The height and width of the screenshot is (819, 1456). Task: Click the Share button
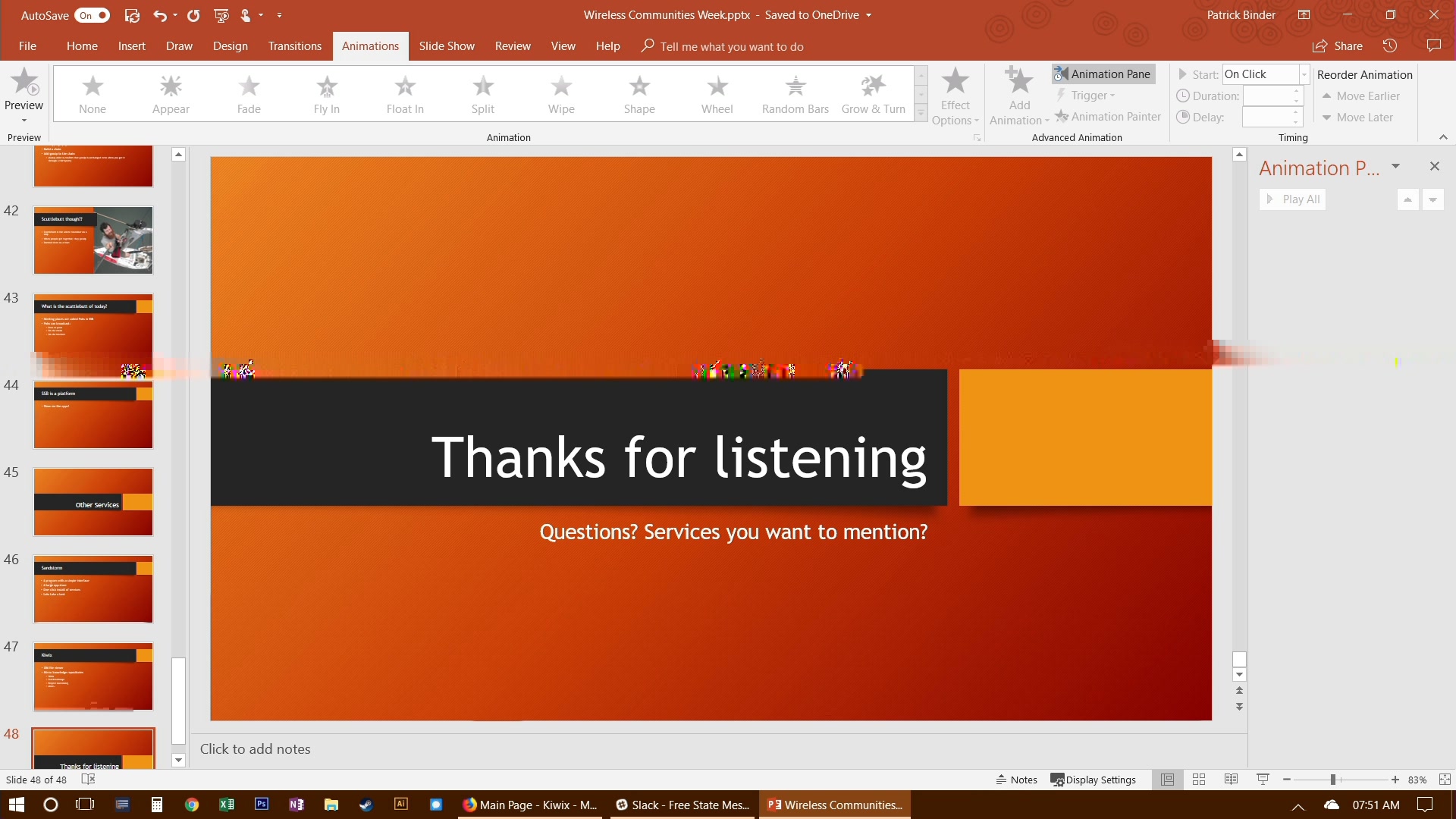pyautogui.click(x=1338, y=46)
